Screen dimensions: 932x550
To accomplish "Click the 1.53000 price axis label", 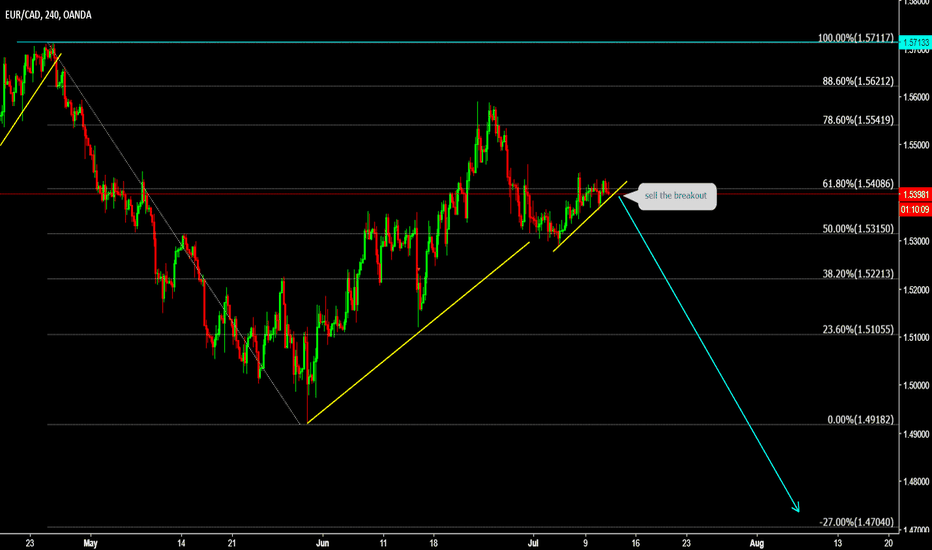I will point(915,241).
